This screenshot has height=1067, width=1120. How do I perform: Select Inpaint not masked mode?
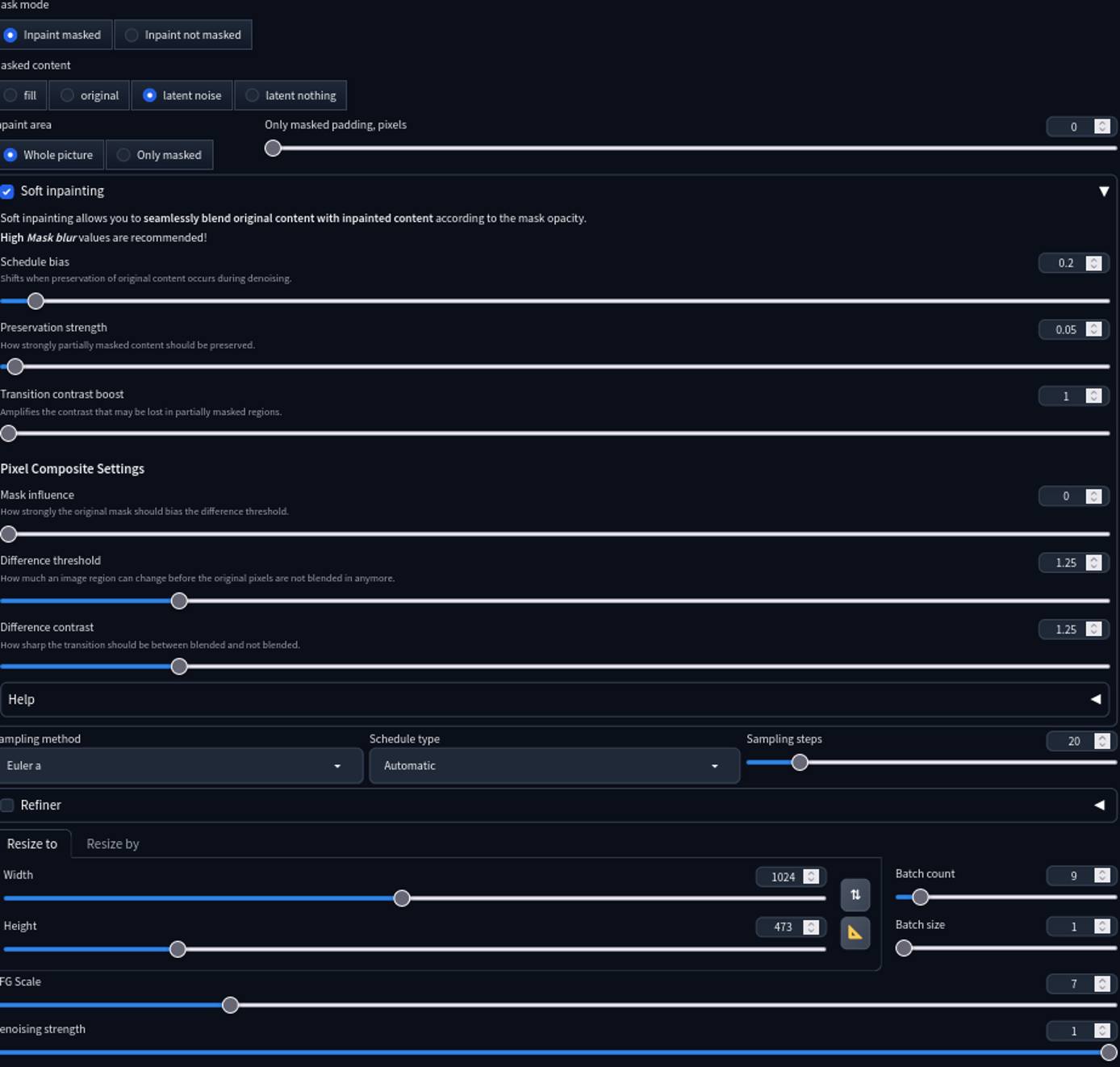pos(183,35)
